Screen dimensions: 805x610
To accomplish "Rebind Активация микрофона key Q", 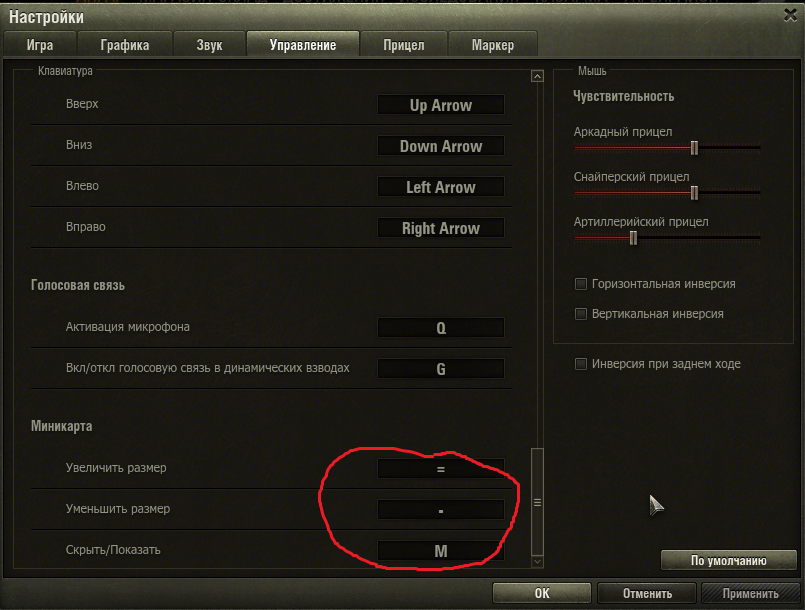I will coord(440,328).
